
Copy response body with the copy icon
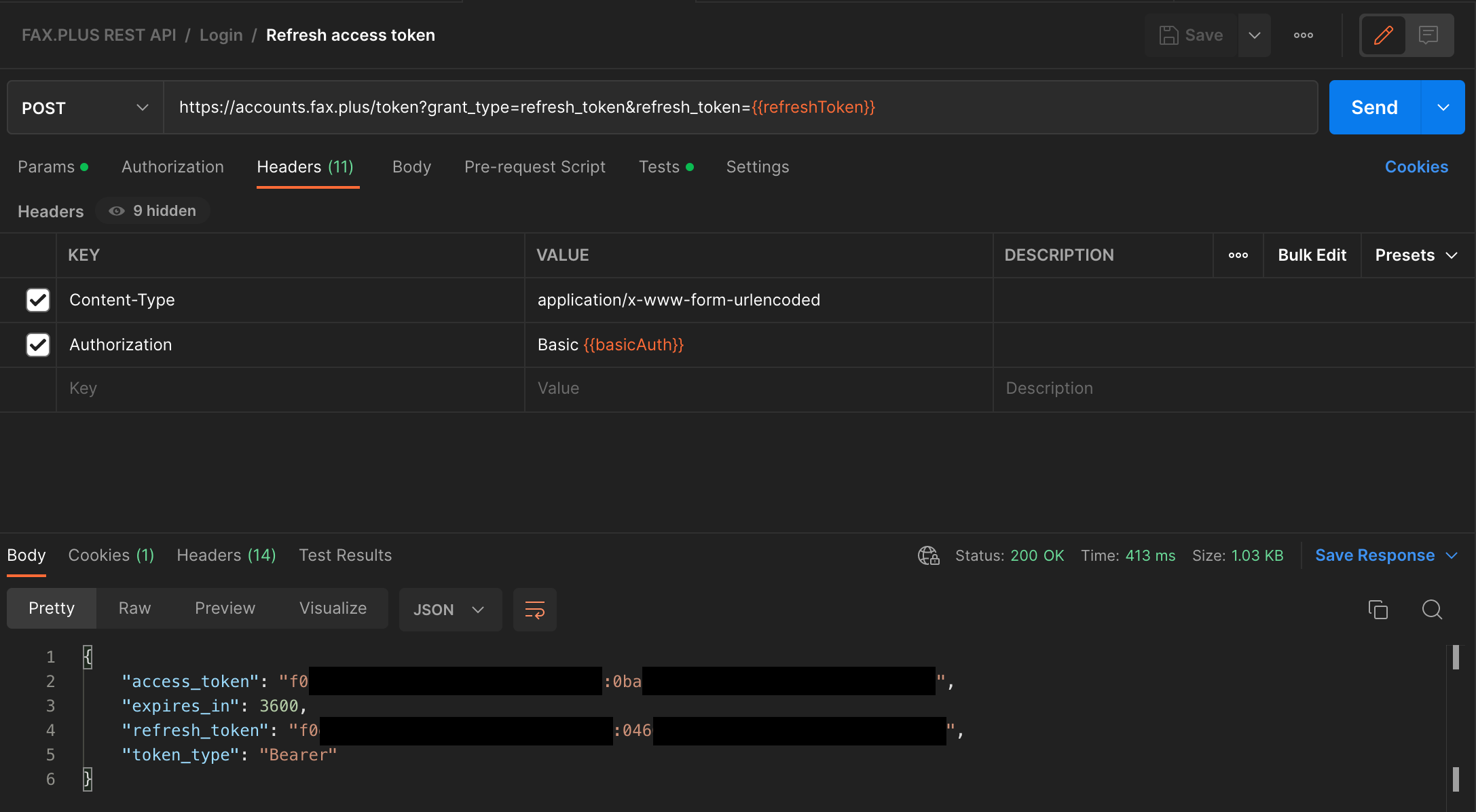1378,610
